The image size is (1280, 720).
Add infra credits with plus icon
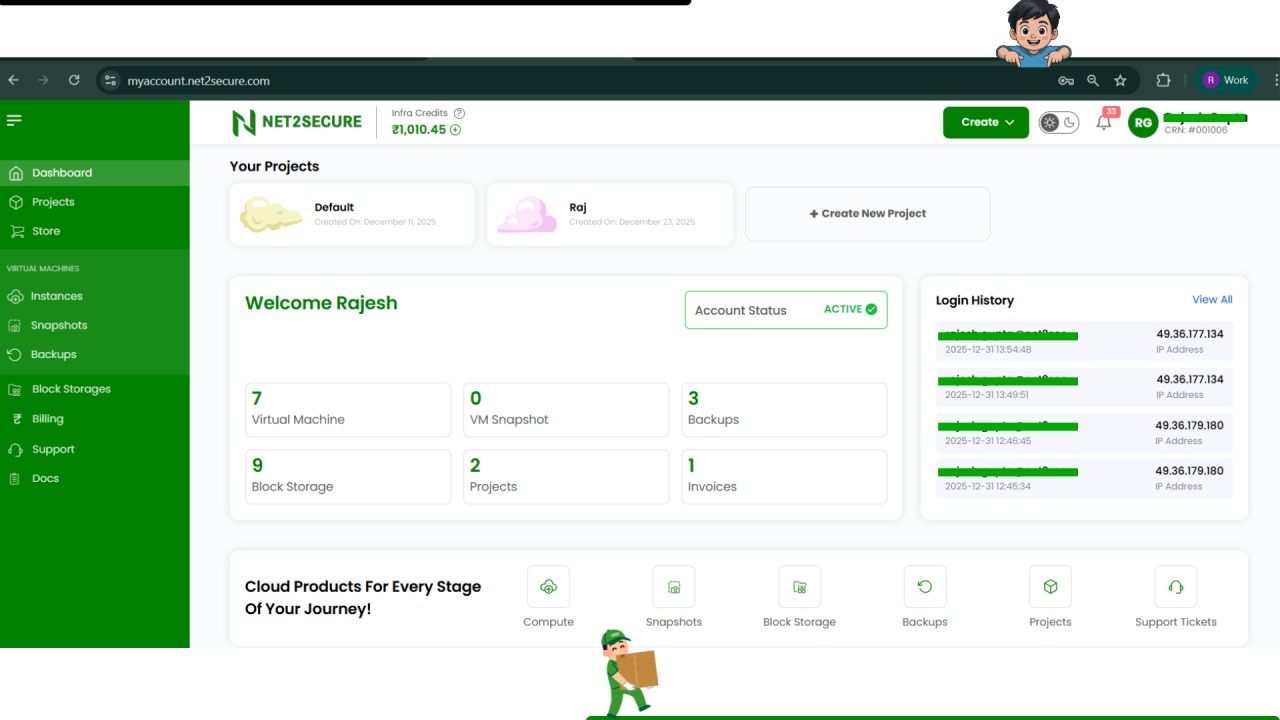tap(456, 130)
